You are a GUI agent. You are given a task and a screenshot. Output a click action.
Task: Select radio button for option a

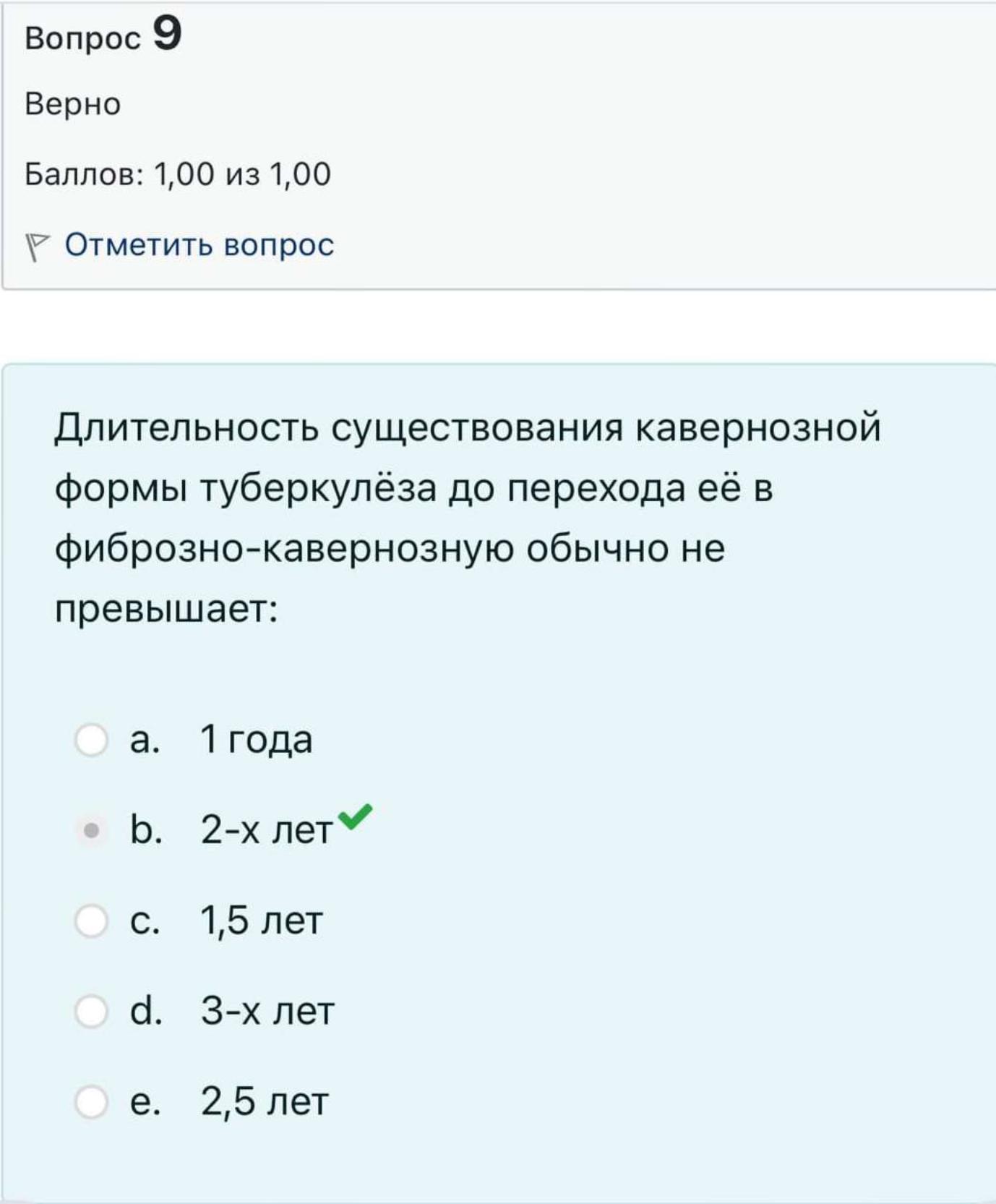click(x=92, y=740)
